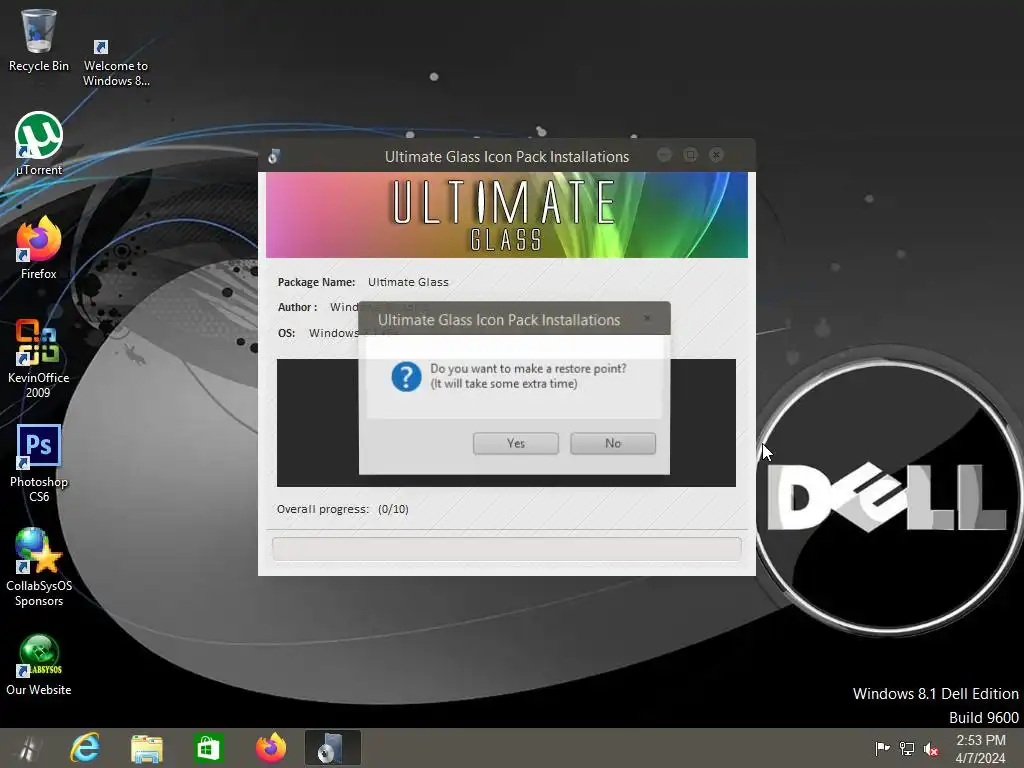1024x768 pixels.
Task: Select the Our Website desktop shortcut
Action: [39, 665]
